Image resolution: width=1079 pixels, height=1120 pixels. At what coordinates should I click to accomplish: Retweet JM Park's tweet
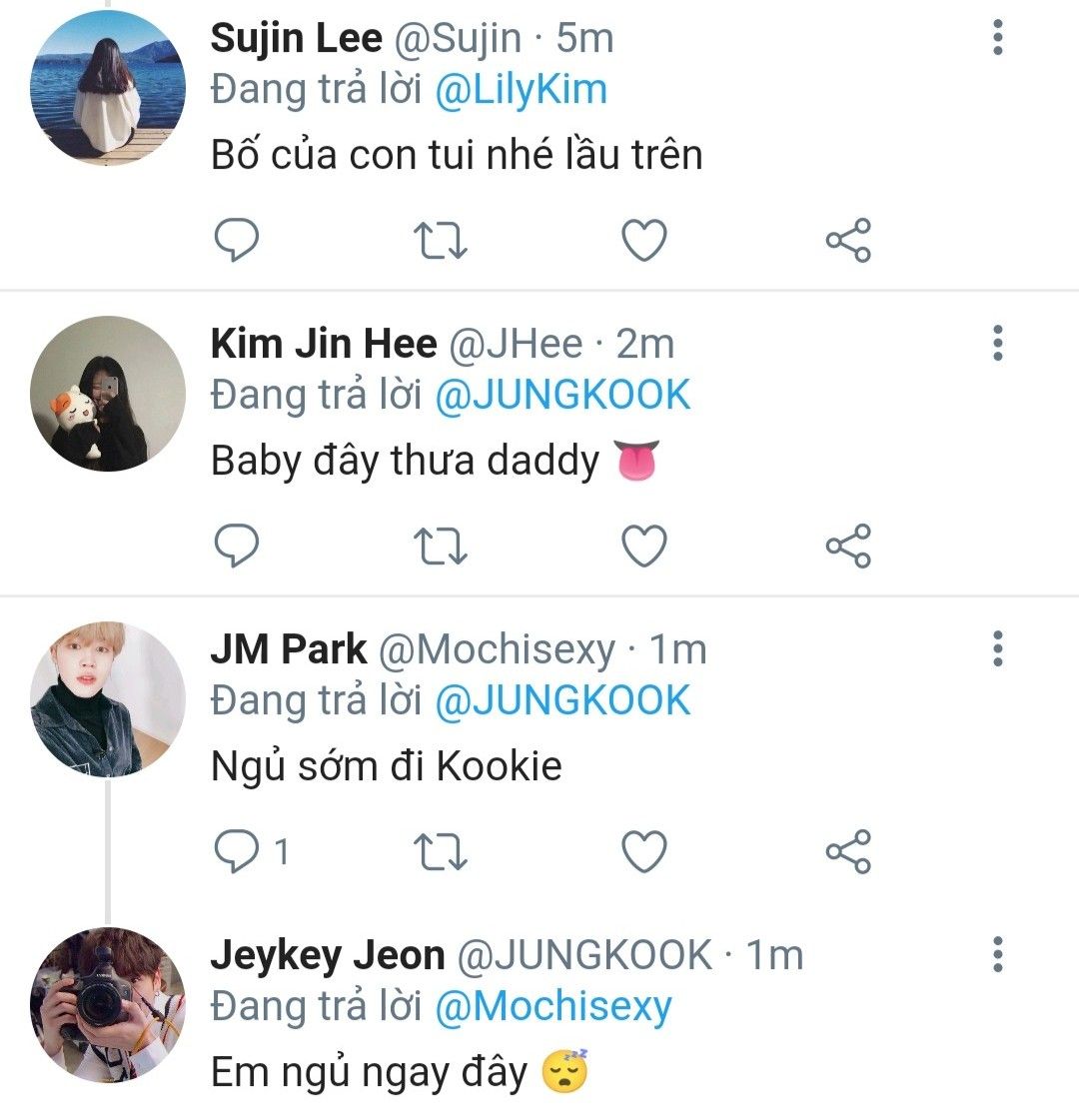(x=441, y=852)
